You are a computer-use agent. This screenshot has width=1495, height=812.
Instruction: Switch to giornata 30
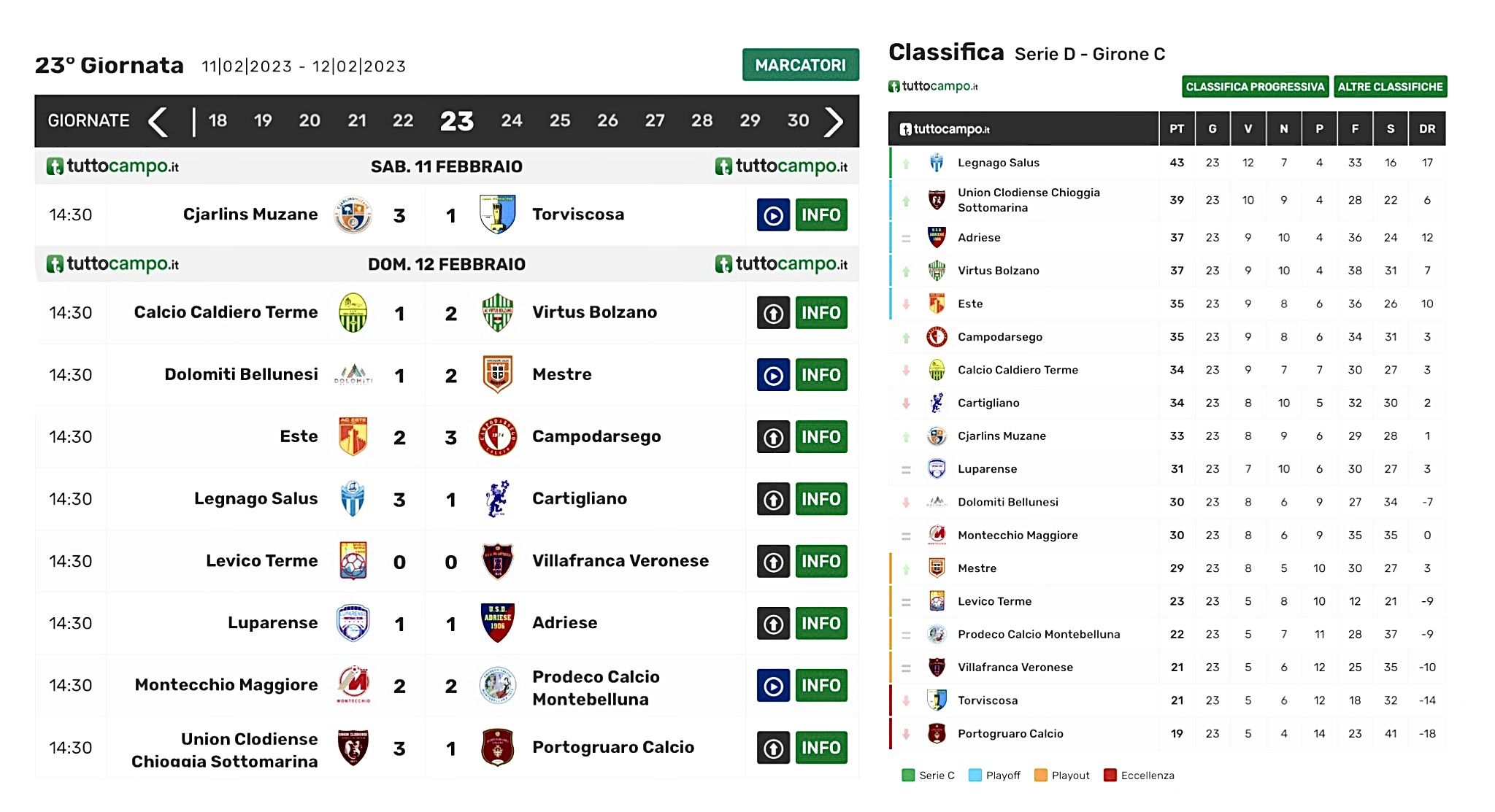pos(798,120)
